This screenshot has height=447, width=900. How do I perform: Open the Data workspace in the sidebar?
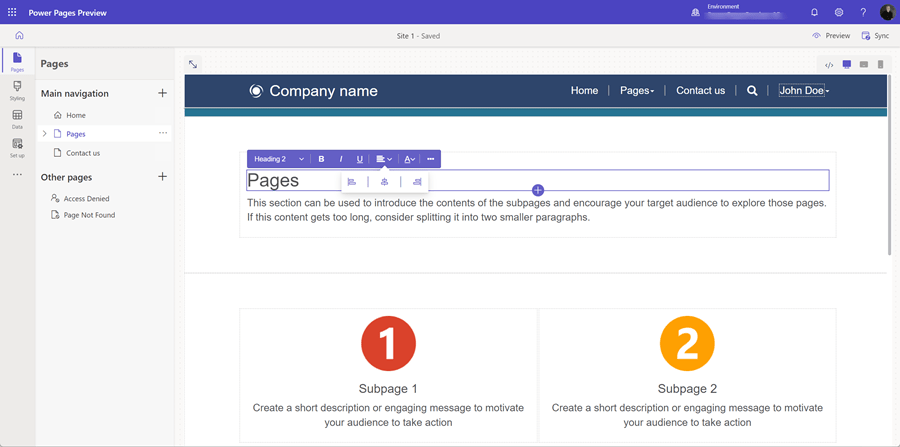(x=17, y=119)
